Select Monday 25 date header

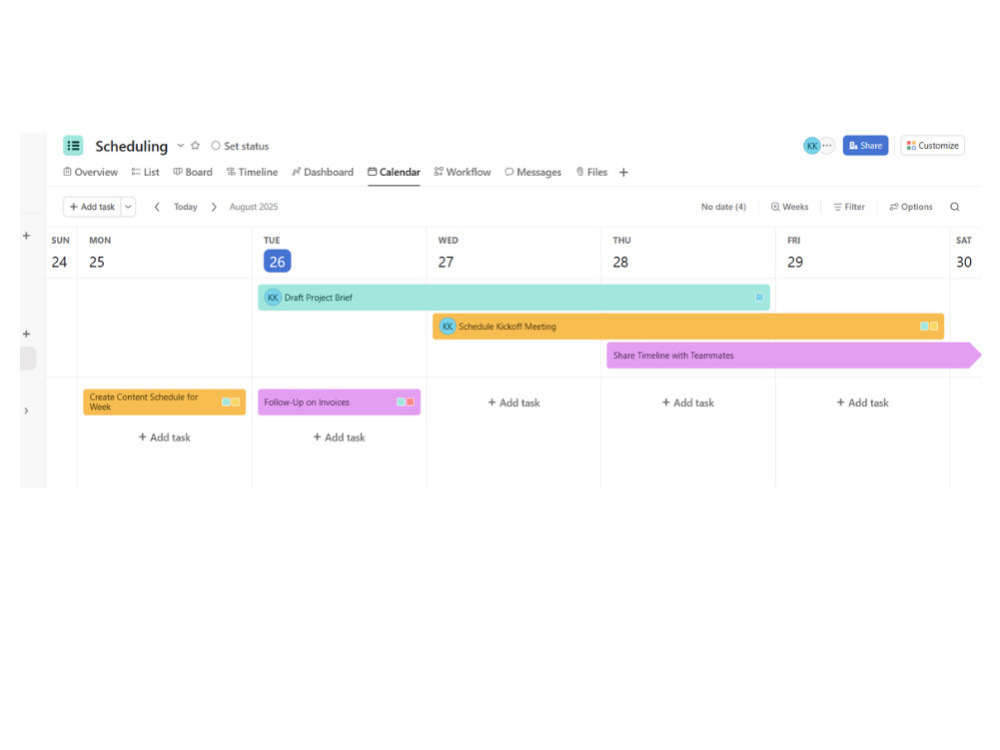click(97, 261)
